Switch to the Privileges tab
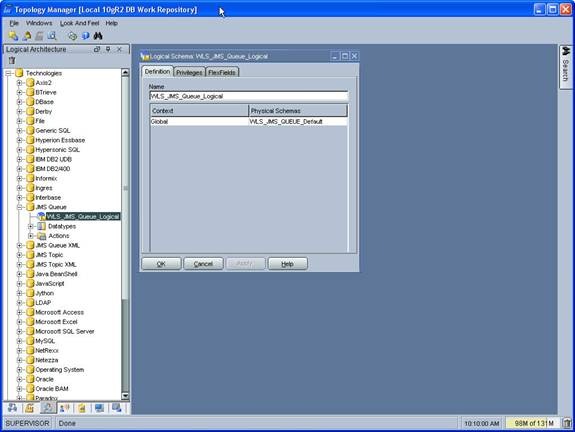575x432 pixels. pyautogui.click(x=189, y=72)
